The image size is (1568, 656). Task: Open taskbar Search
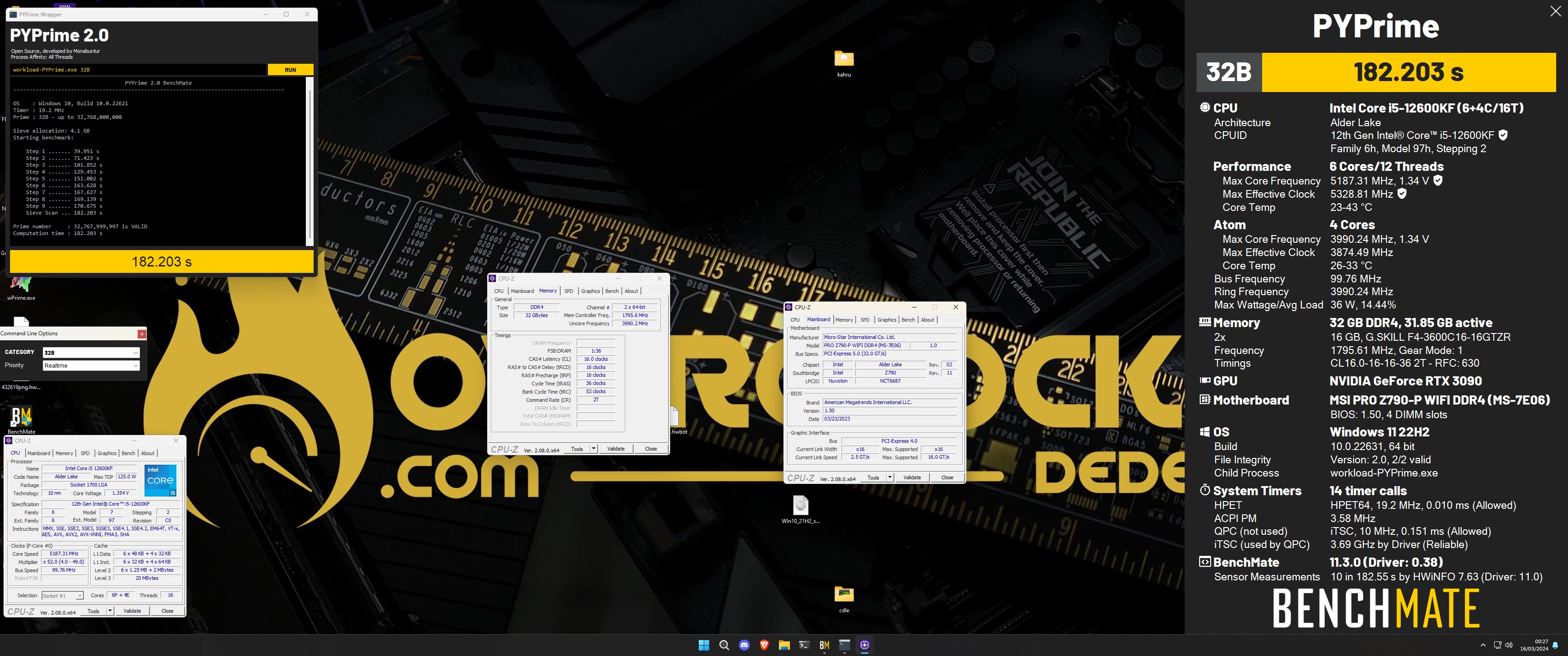[x=724, y=645]
